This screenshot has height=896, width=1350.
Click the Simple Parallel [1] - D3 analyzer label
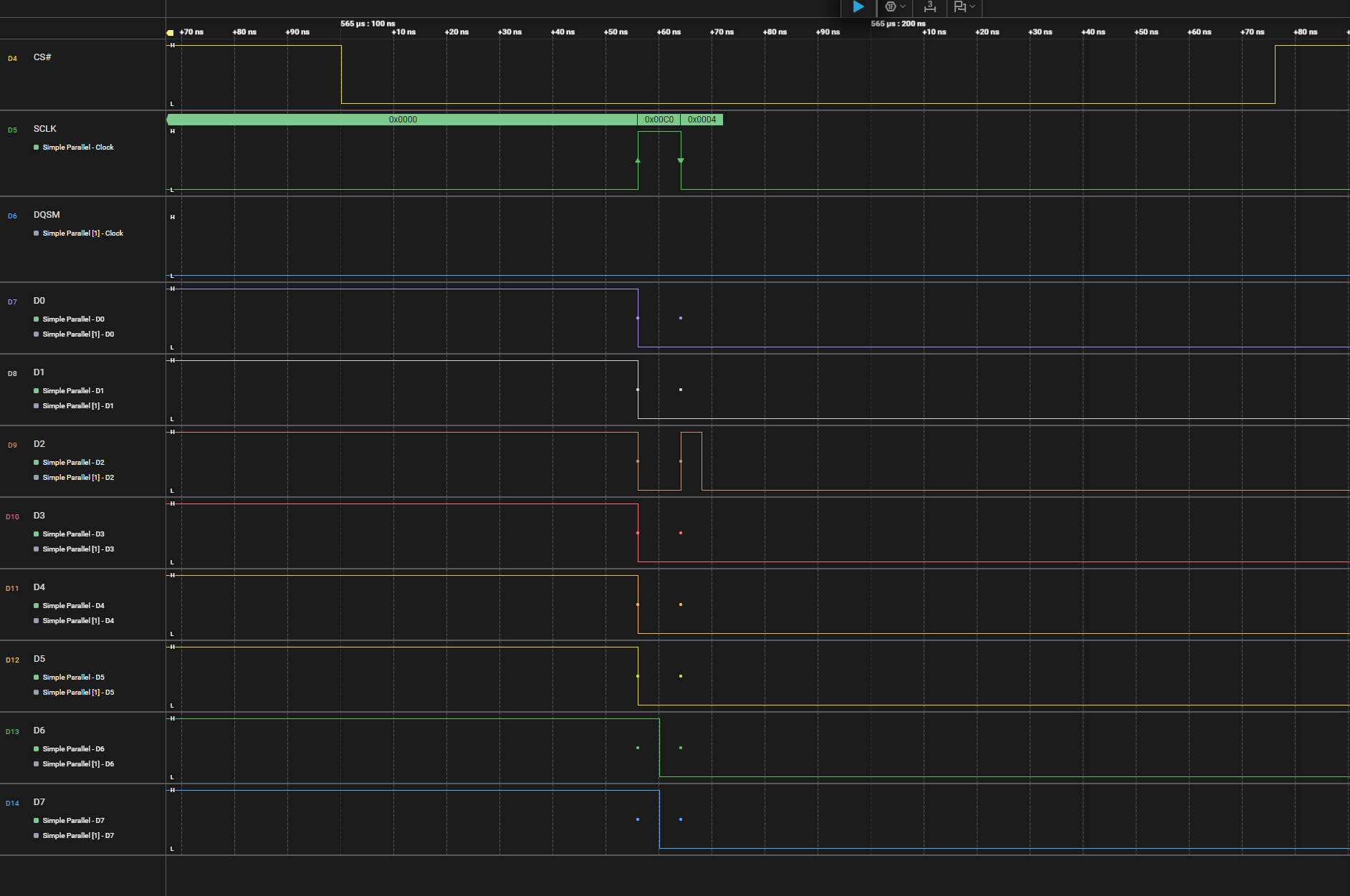click(x=78, y=549)
